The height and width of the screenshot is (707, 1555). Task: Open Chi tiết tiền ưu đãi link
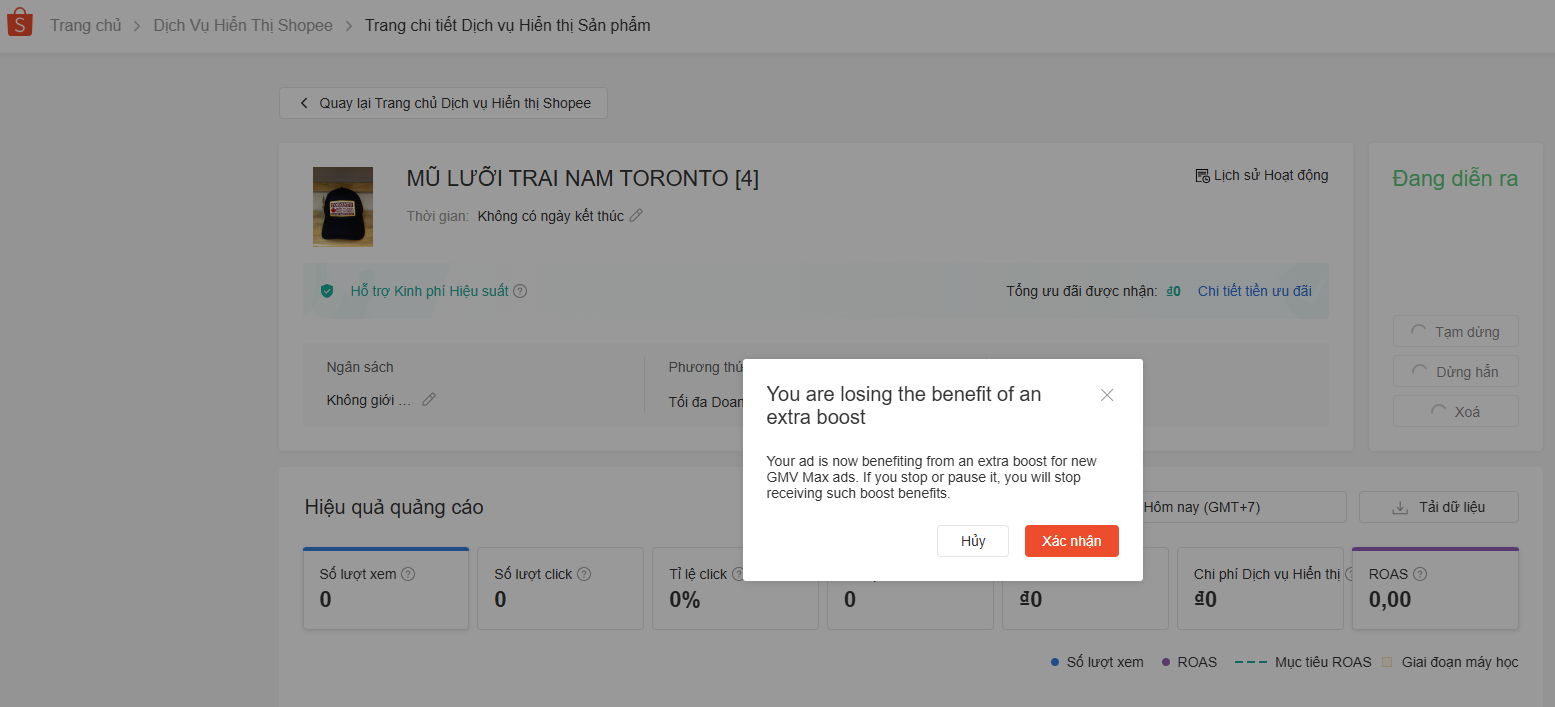1254,291
